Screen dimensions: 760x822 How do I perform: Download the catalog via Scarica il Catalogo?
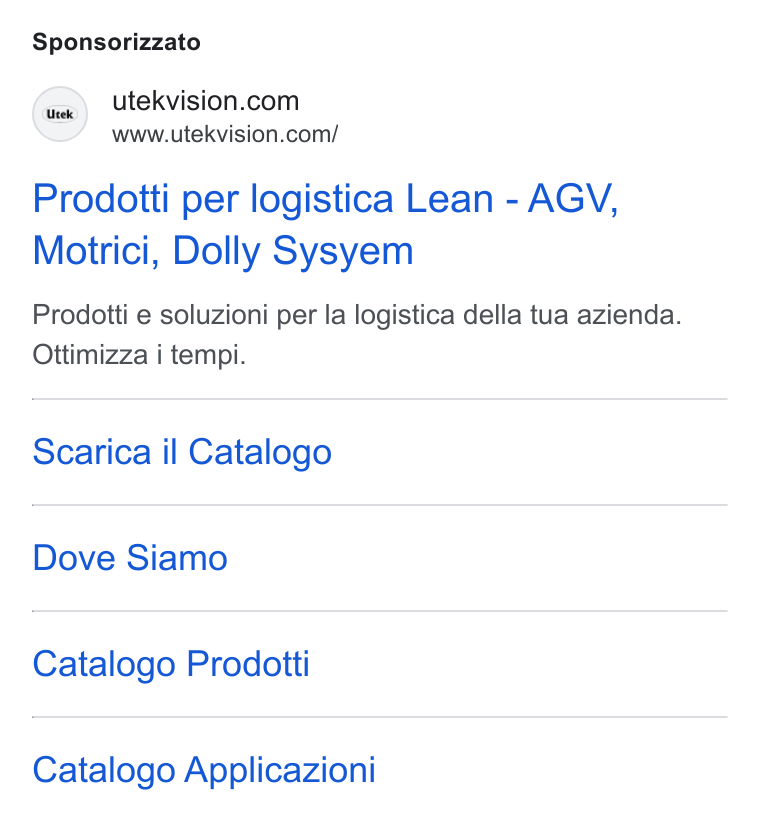pos(182,452)
